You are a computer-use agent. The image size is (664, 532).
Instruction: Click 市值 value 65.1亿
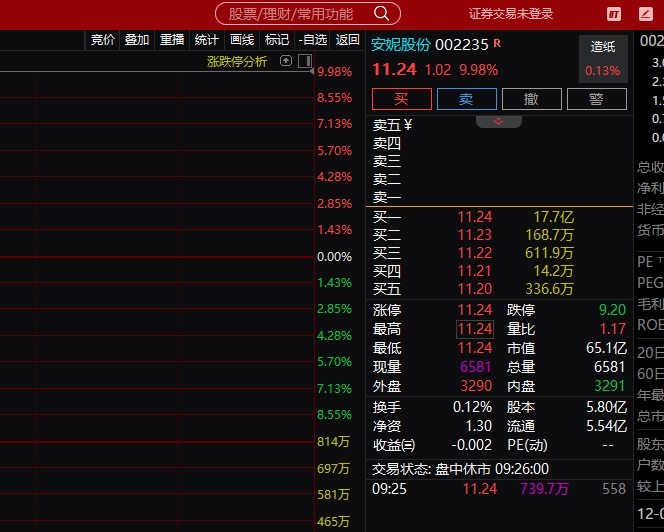point(606,348)
